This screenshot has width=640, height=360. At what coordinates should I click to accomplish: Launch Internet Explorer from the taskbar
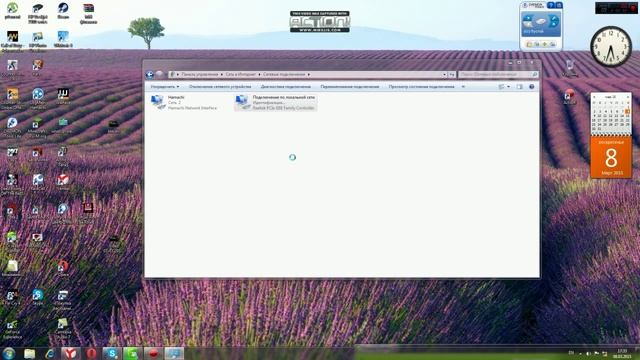(x=50, y=353)
